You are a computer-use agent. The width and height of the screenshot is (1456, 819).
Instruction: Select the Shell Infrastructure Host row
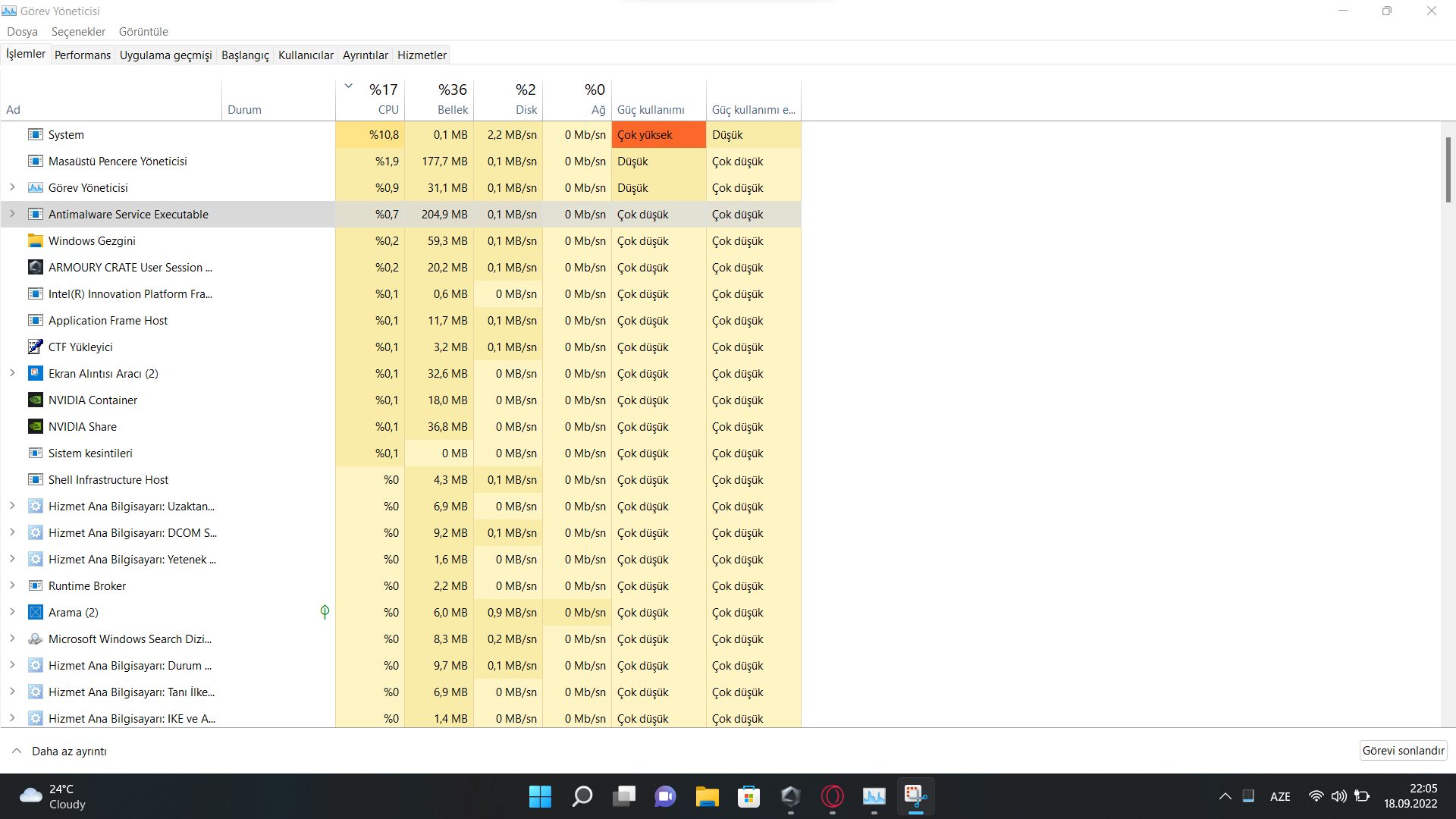pyautogui.click(x=108, y=480)
